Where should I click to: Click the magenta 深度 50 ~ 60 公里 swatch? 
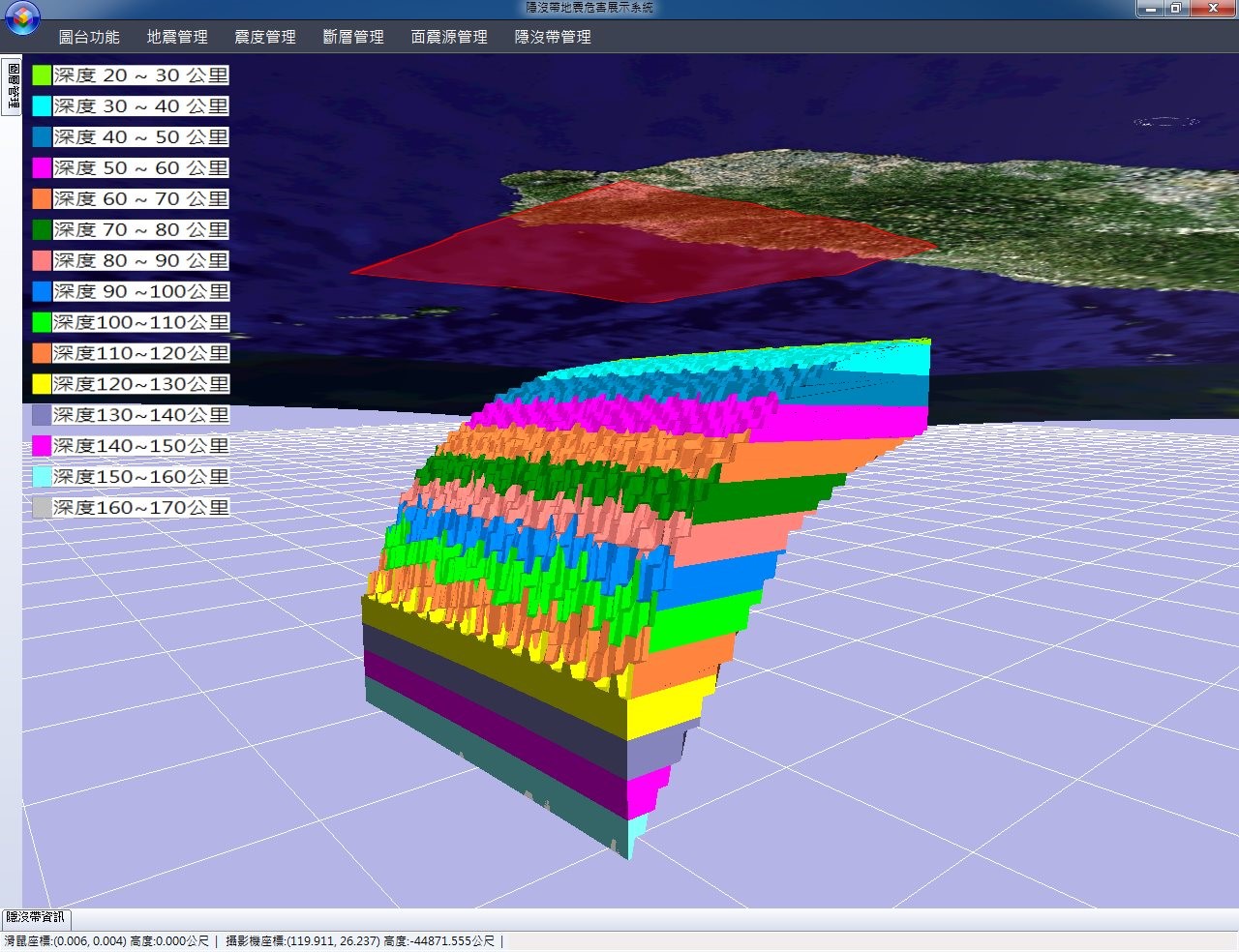point(42,168)
